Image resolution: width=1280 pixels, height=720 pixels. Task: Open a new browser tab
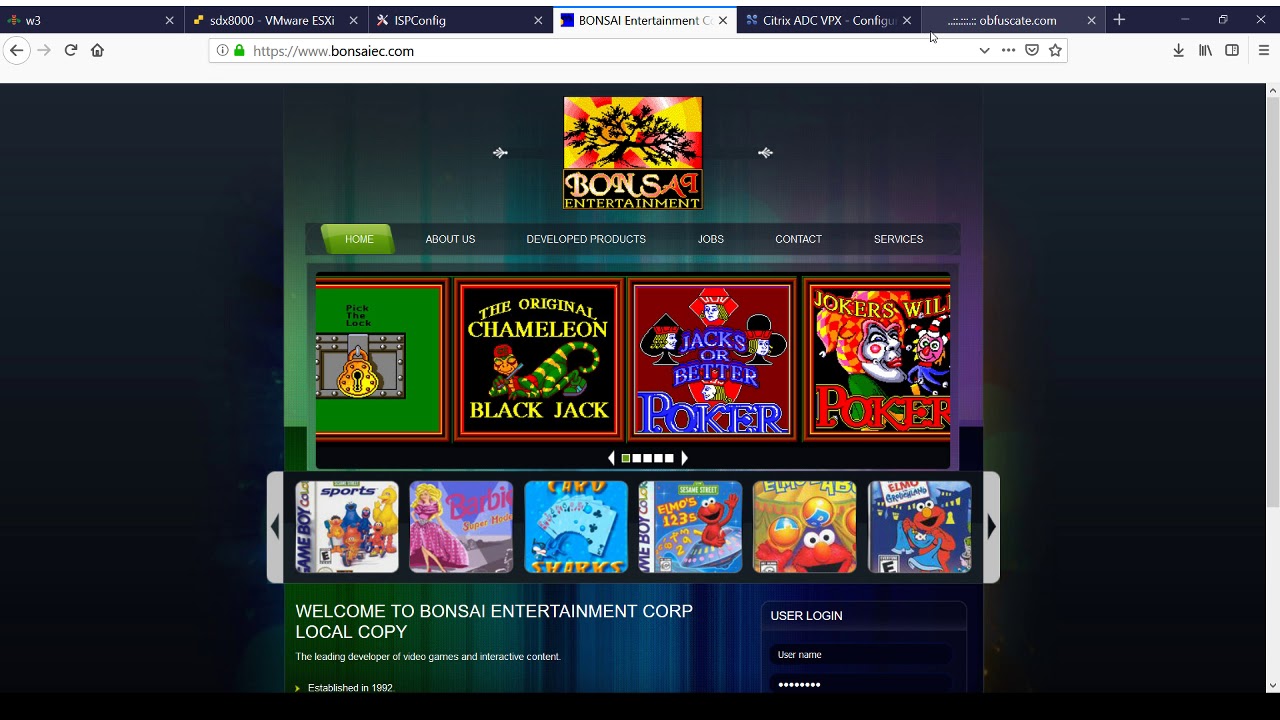tap(1119, 20)
